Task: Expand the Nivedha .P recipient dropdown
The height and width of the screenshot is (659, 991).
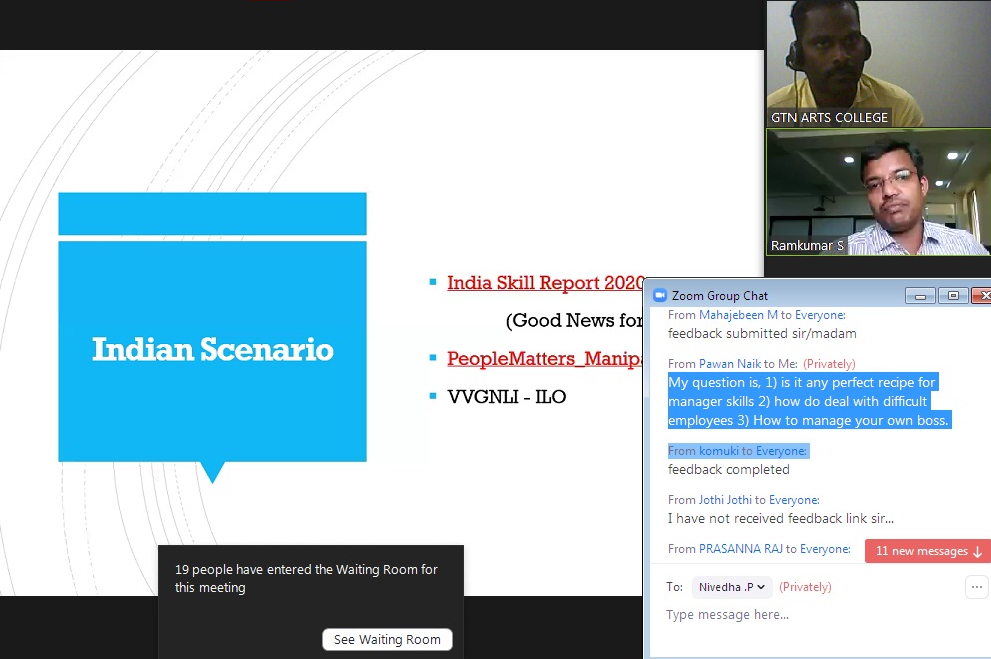Action: click(732, 587)
